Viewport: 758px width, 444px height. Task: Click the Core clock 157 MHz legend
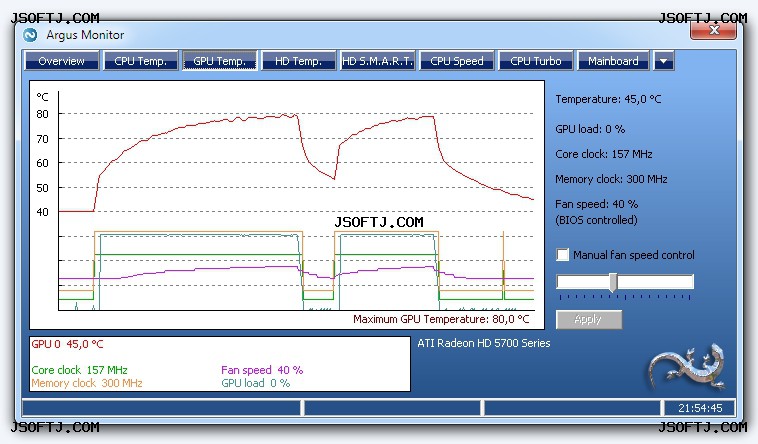(x=79, y=370)
